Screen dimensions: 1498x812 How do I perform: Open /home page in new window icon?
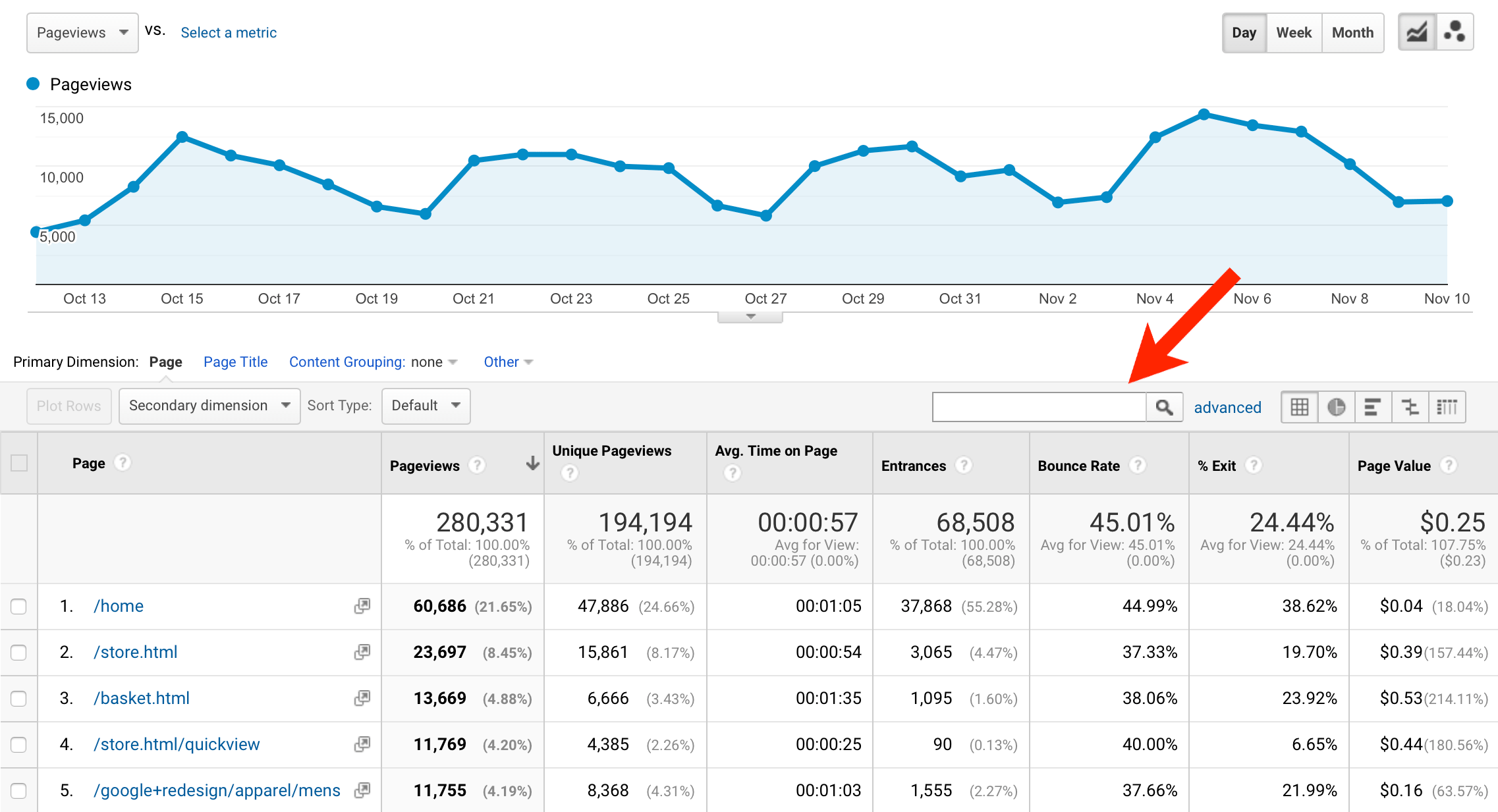362,606
